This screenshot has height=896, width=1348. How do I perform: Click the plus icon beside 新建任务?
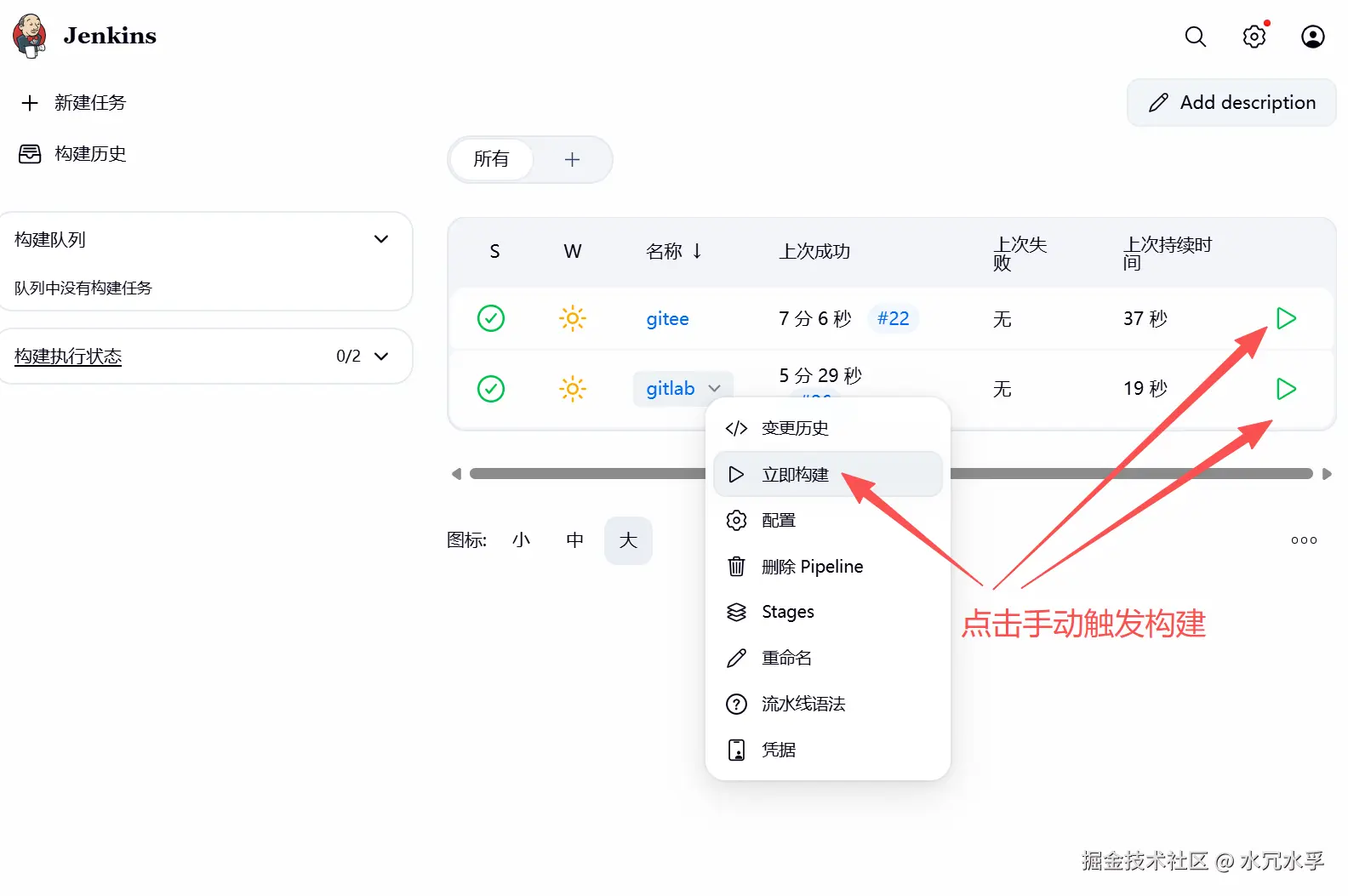point(30,103)
